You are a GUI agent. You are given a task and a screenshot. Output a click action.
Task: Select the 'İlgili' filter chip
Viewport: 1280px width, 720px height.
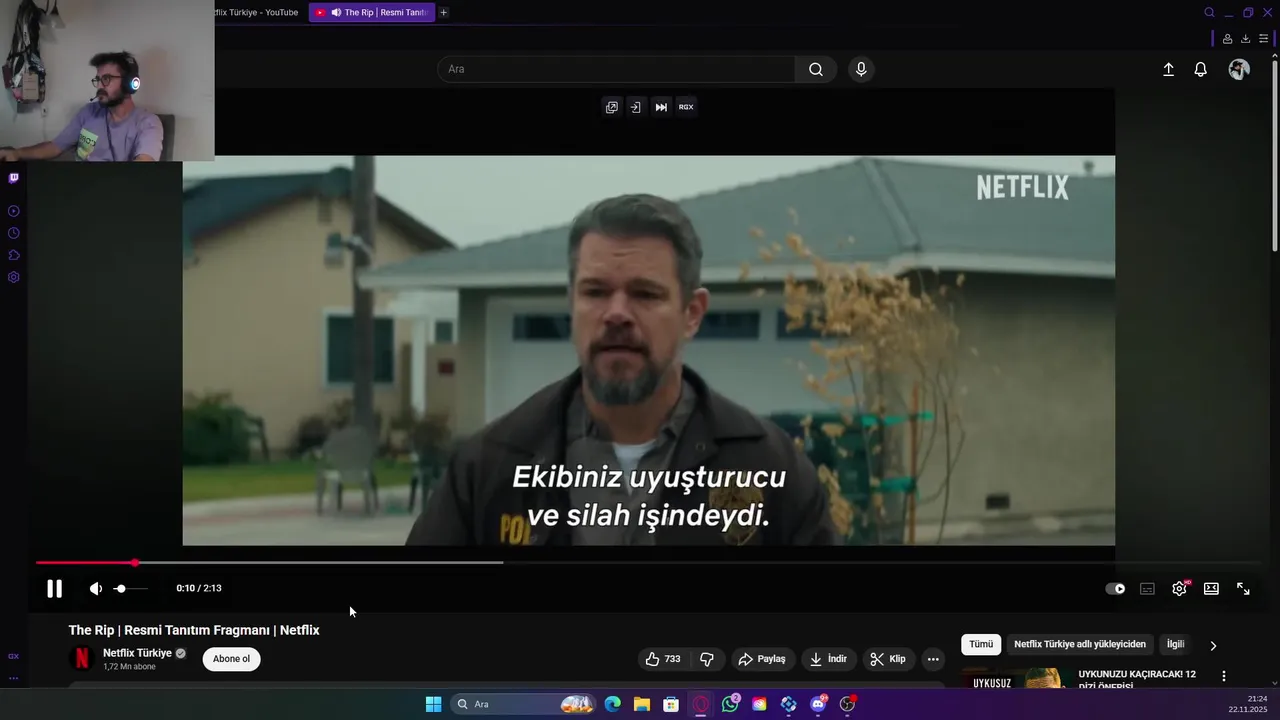[1175, 645]
